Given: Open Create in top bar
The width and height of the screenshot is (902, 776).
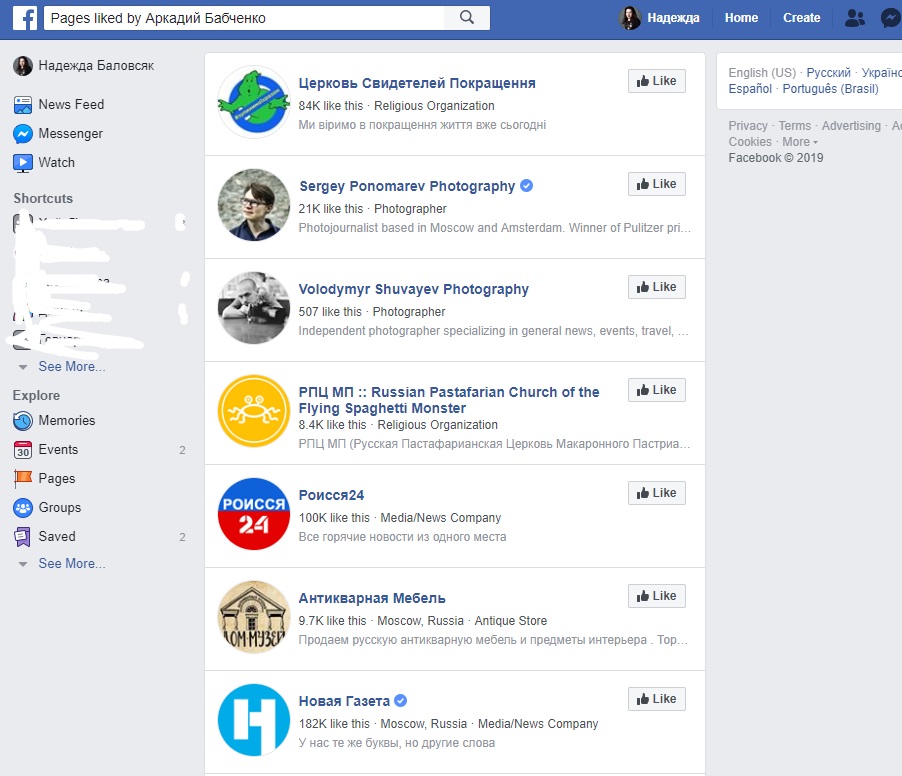Looking at the screenshot, I should tap(801, 18).
